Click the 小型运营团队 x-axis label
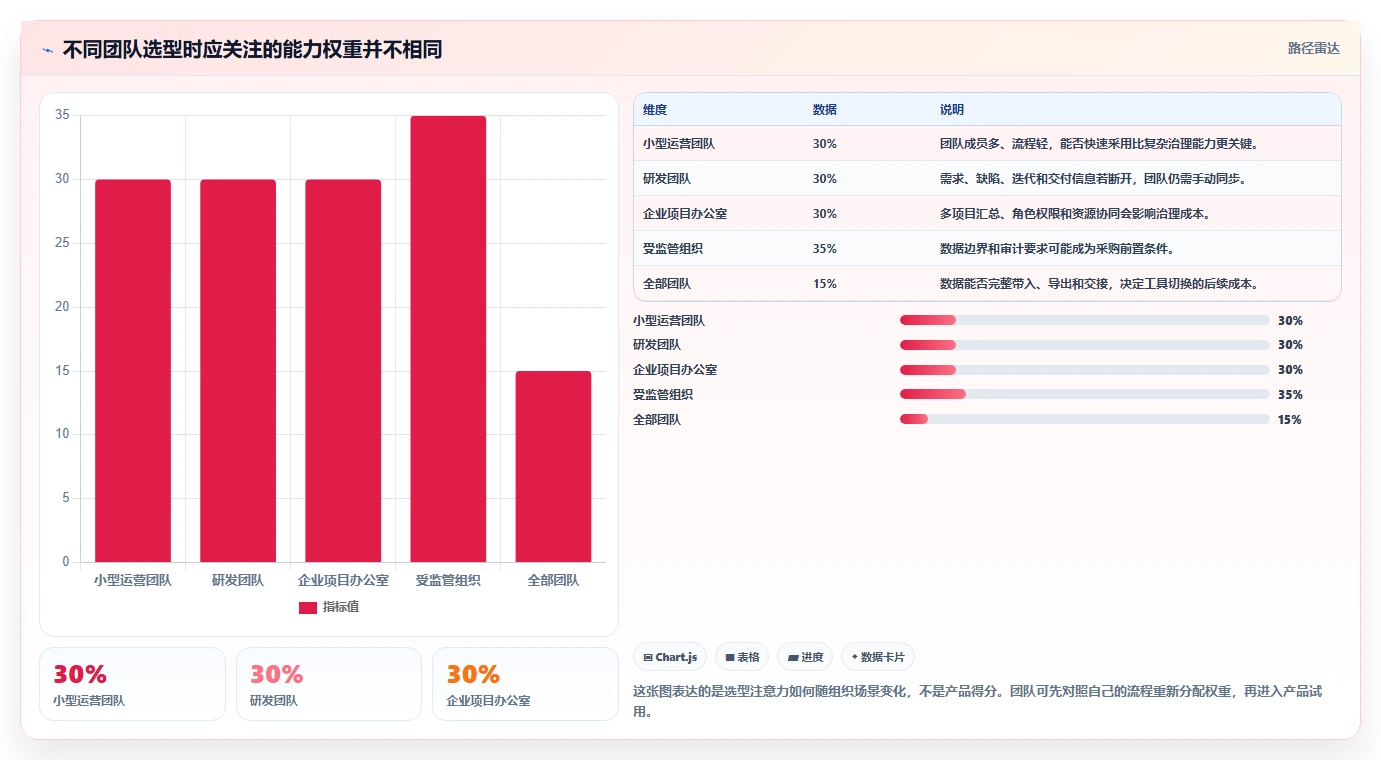Screen dimensions: 1381x760 (x=133, y=580)
